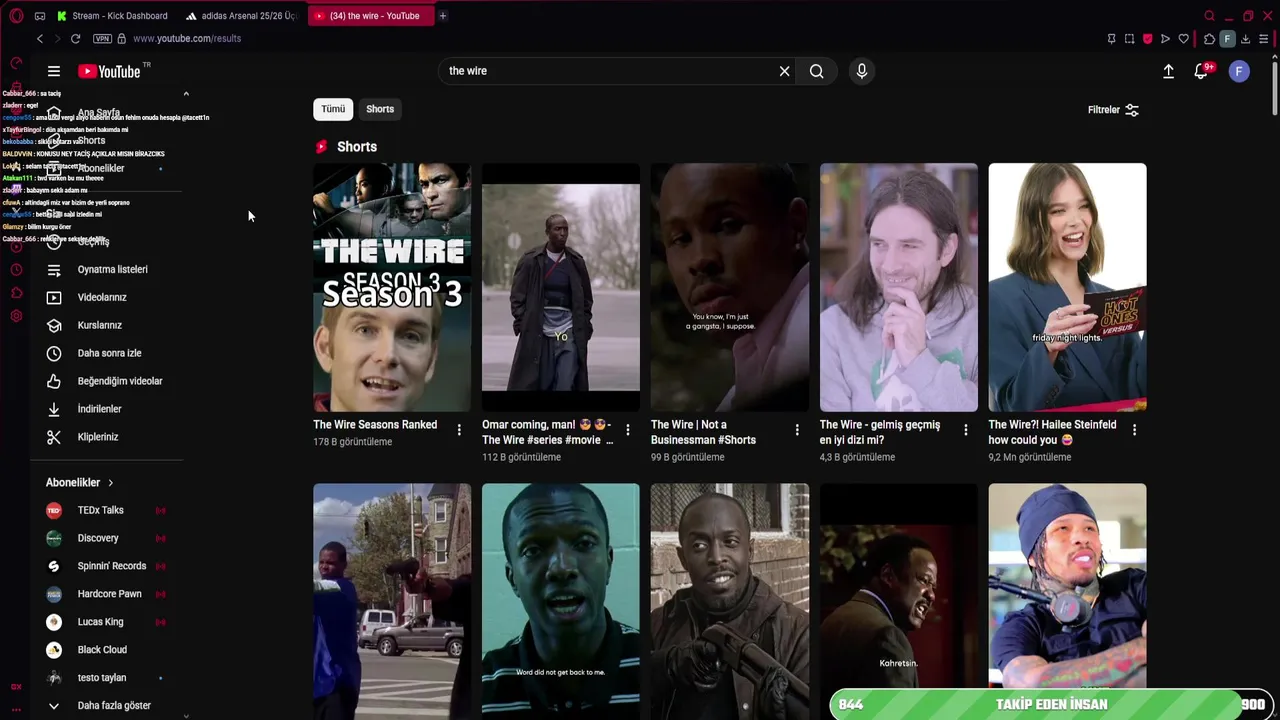Open options for gelmiş geçmiş en iyi dizi
Screen dimensions: 1280x720
[966, 430]
